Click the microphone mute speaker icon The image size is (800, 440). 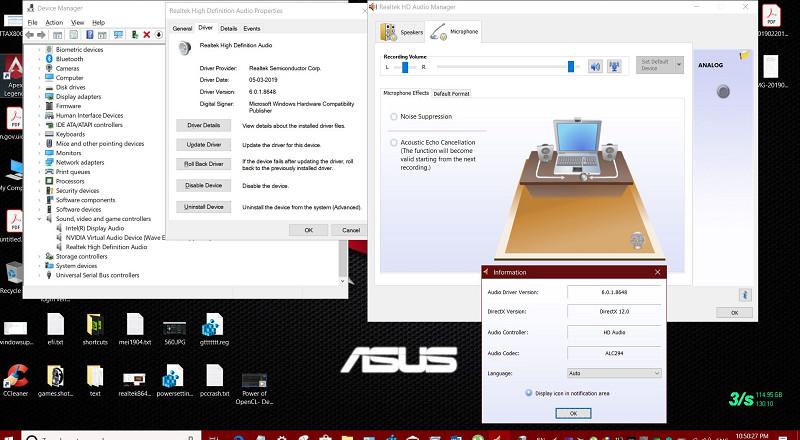[x=595, y=67]
